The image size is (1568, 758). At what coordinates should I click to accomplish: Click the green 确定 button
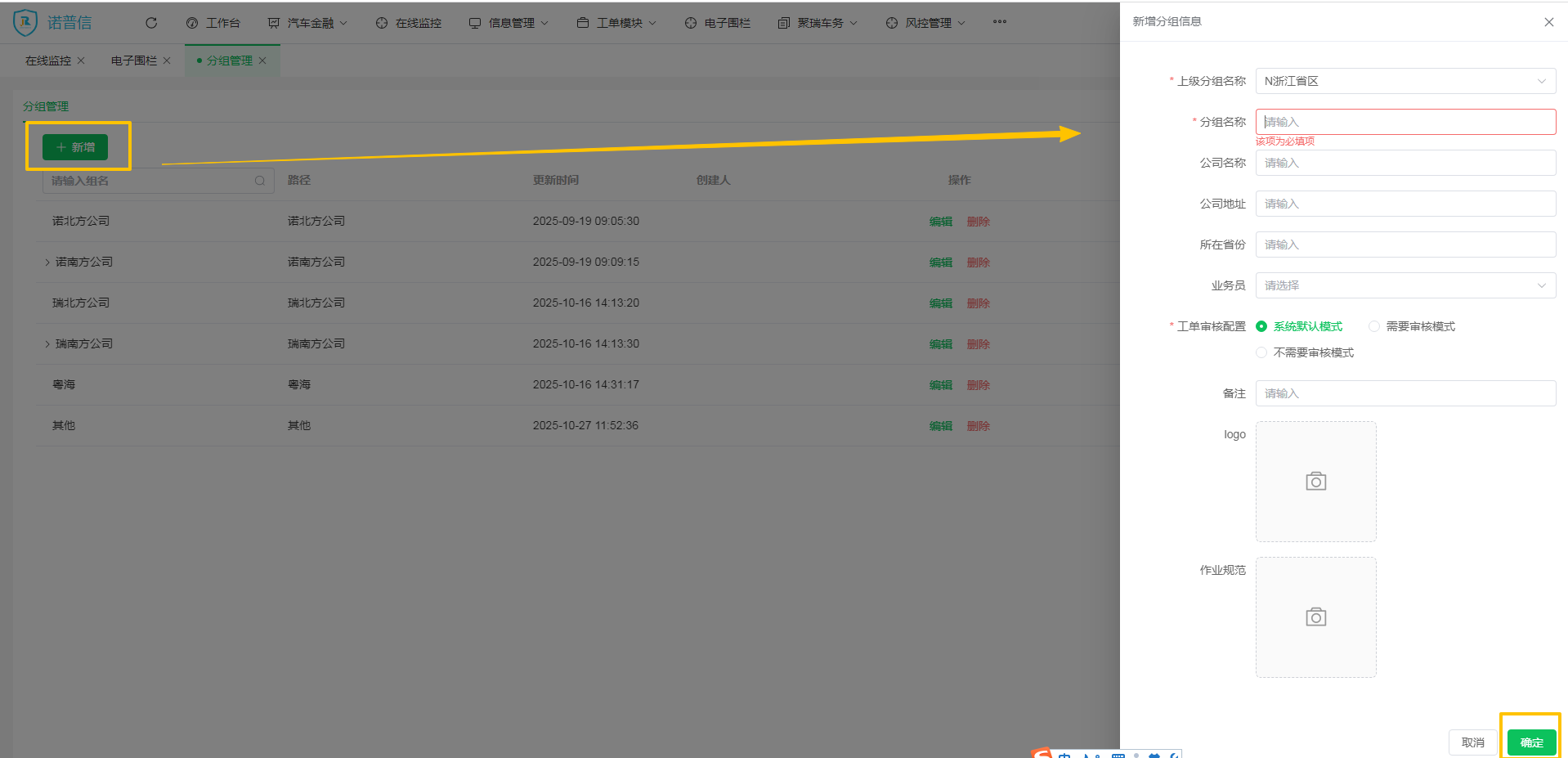1531,742
